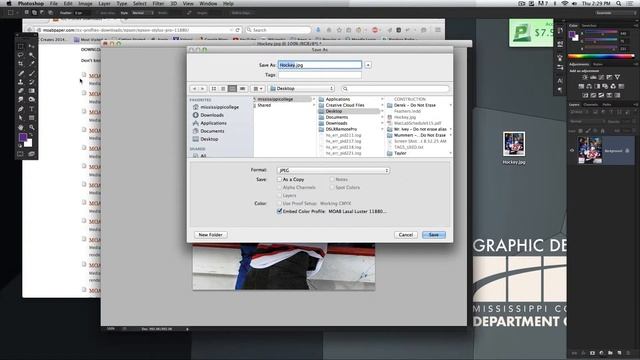
Task: Select the Eraser tool
Action: coord(21,91)
